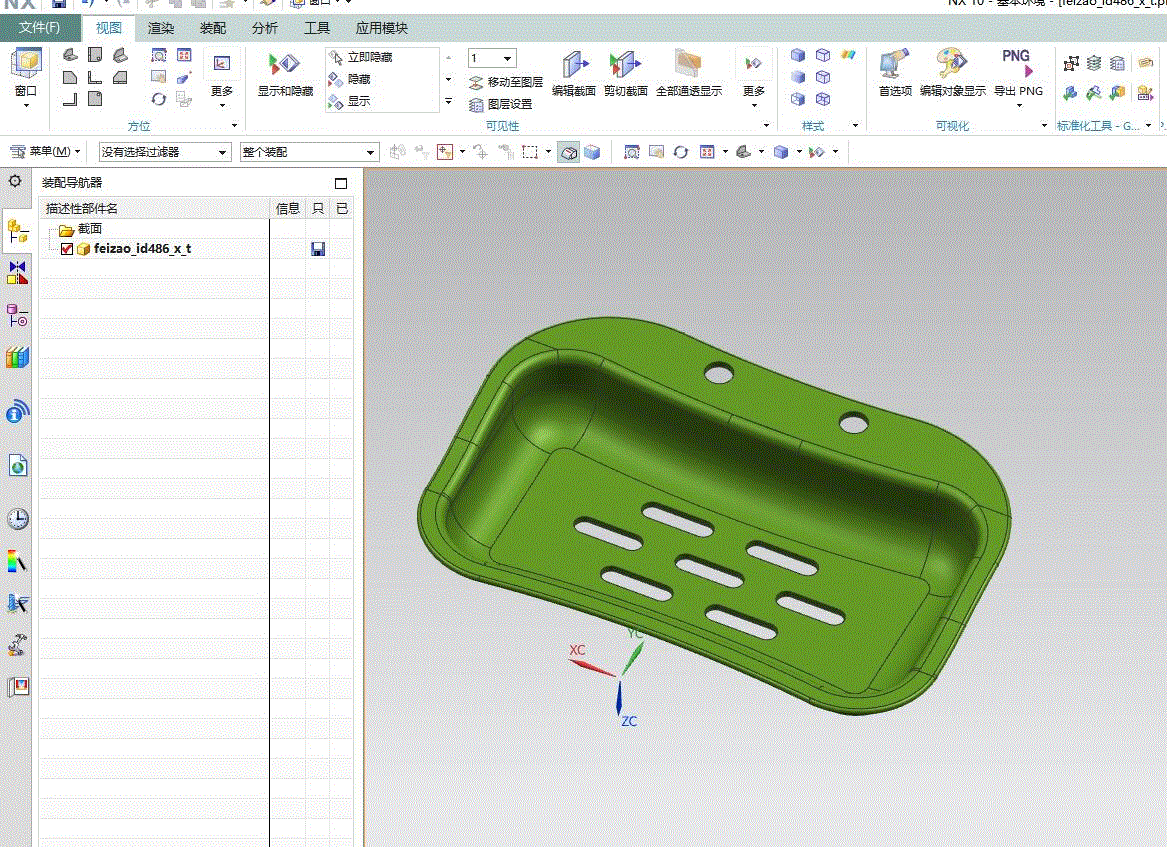Click the rectangle selection tool in selection bar
Viewport: 1167px width, 847px height.
coord(530,153)
